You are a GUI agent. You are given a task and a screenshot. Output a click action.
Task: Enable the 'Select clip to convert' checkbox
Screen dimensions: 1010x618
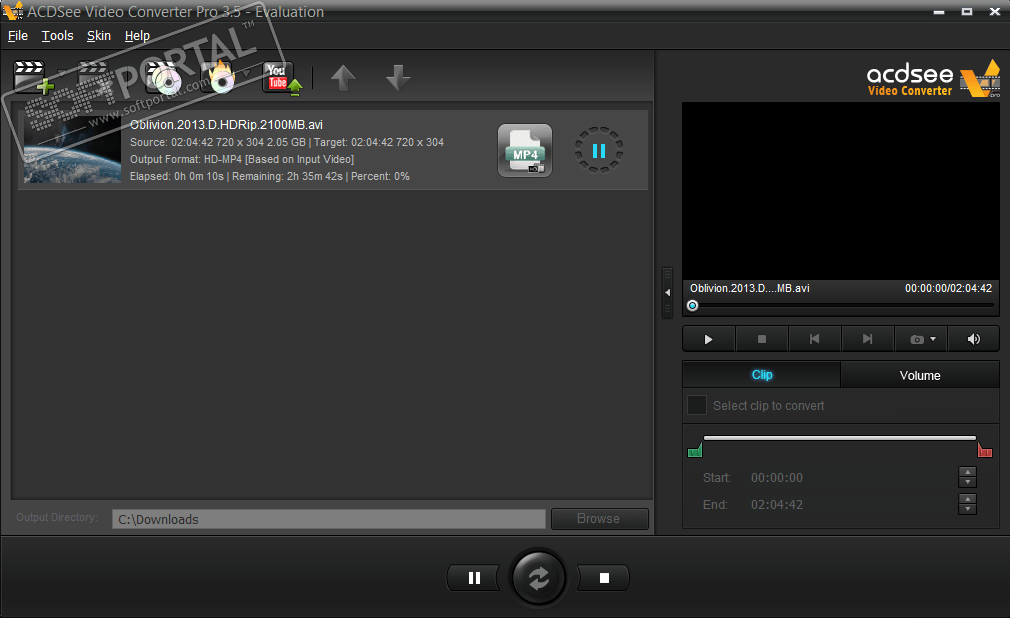(x=697, y=405)
